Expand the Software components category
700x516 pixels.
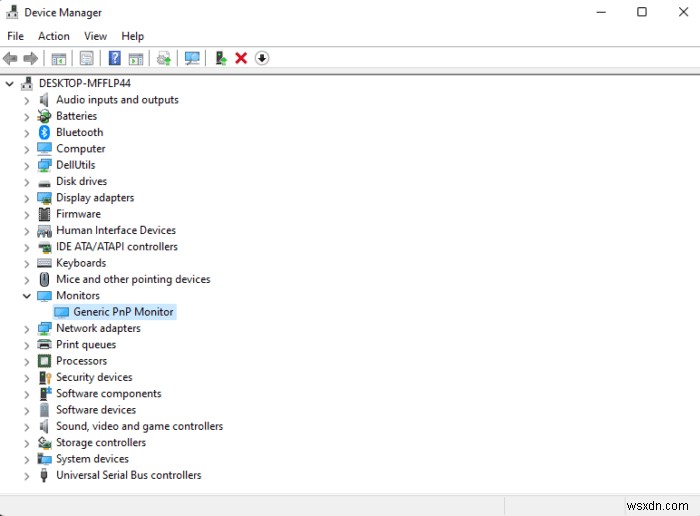pos(27,394)
